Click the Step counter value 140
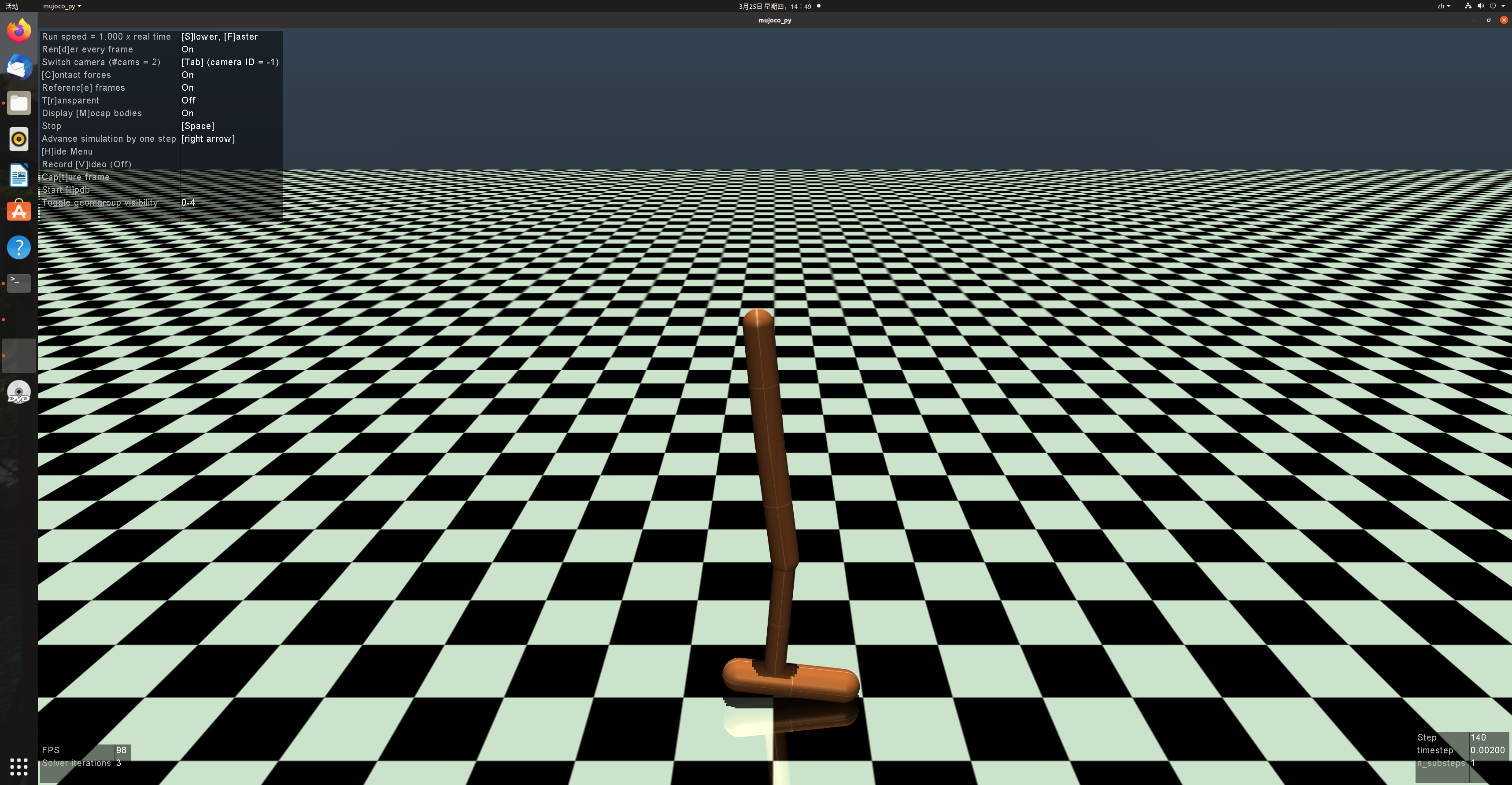 (1478, 737)
